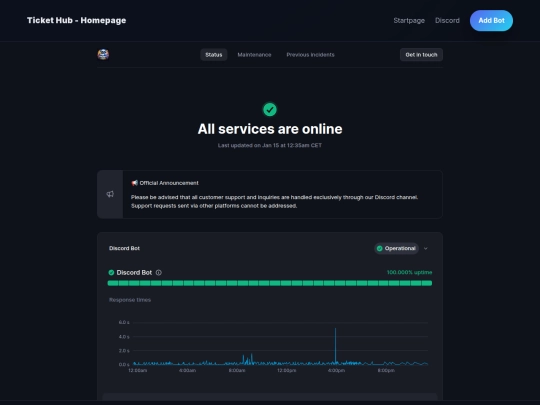Click the Ticket Hub - Homepage title

76,20
